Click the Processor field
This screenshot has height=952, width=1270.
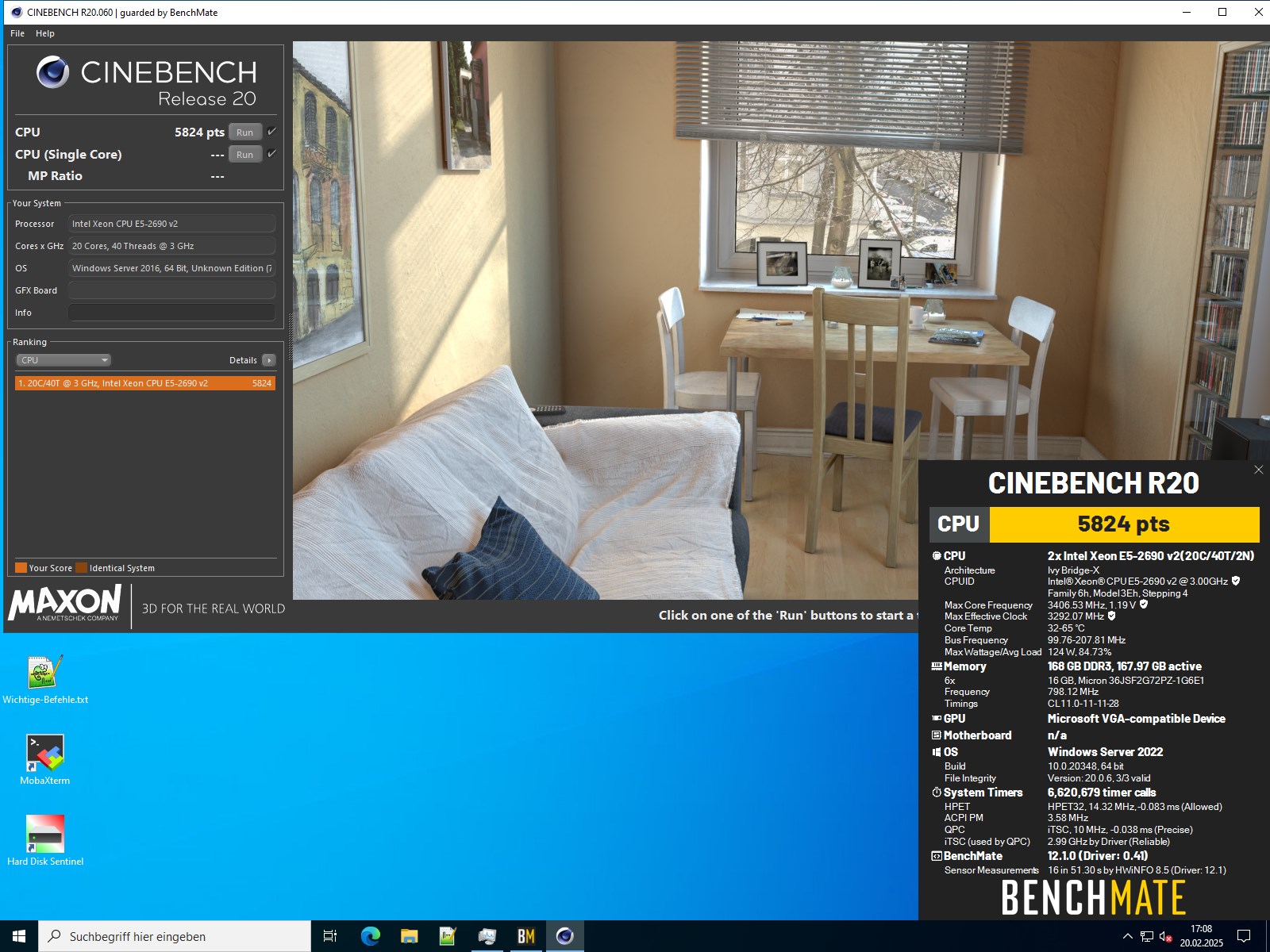coord(171,224)
